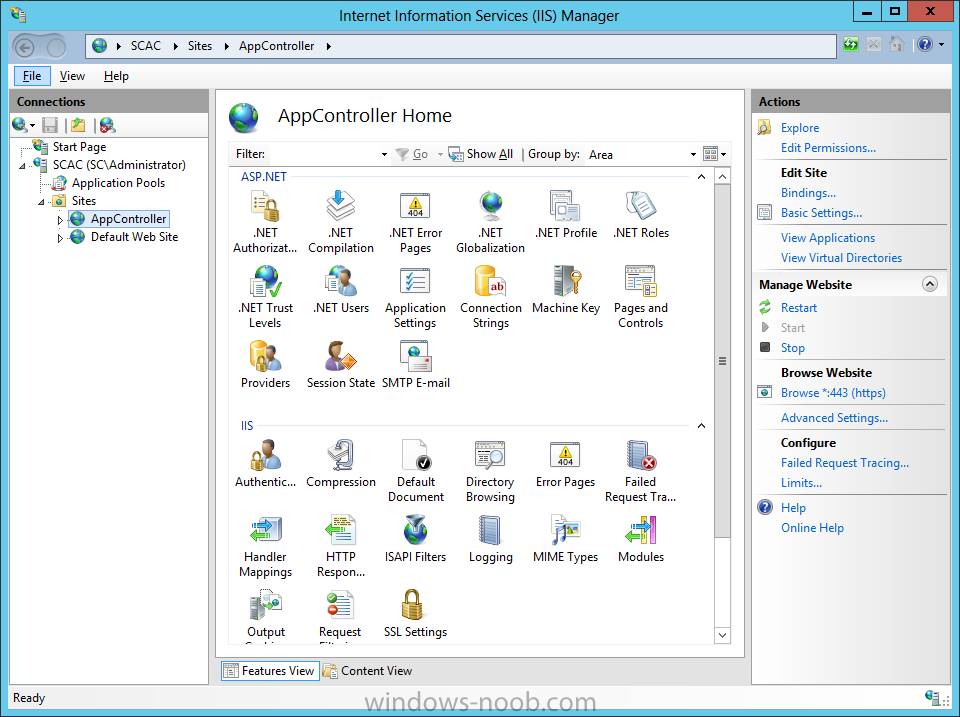Open Application Settings feature
The image size is (960, 717).
pyautogui.click(x=416, y=297)
